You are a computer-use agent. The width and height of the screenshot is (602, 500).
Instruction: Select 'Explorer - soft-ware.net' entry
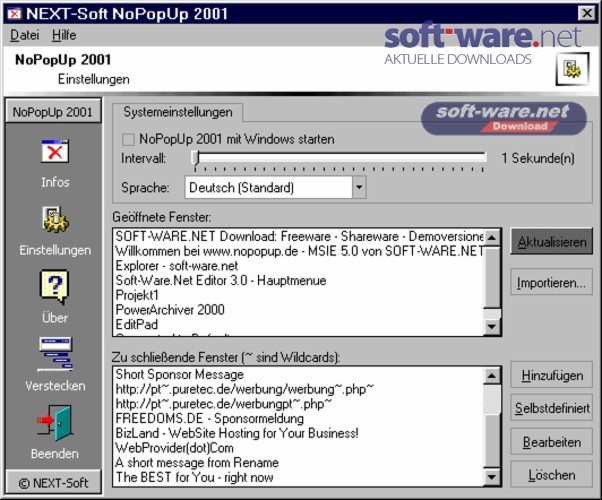(299, 265)
